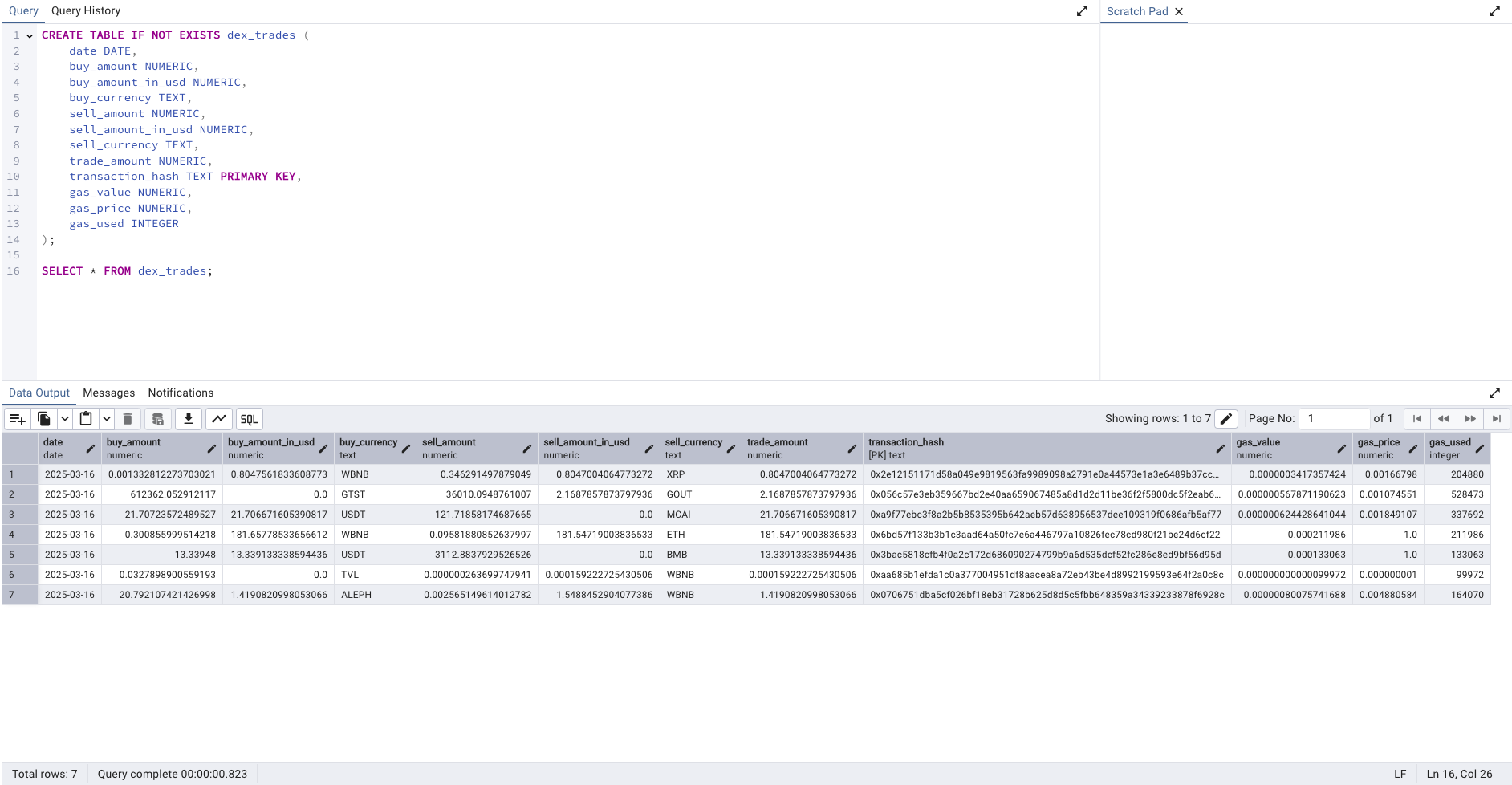Click the XRP sell_currency cell
Viewport: 1512px width, 785px height.
coord(701,474)
